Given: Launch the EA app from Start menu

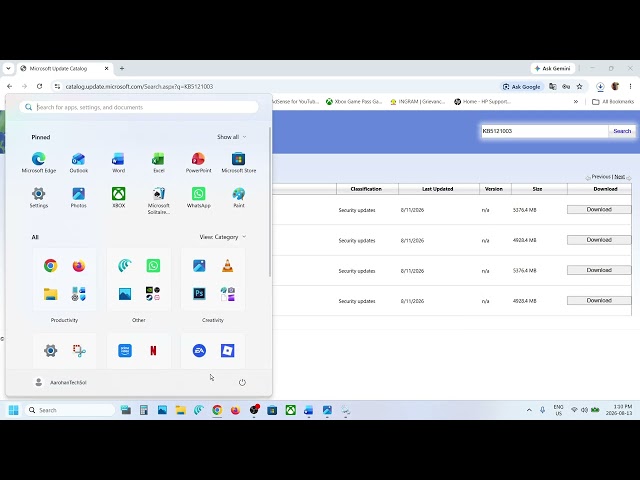Looking at the screenshot, I should point(199,351).
